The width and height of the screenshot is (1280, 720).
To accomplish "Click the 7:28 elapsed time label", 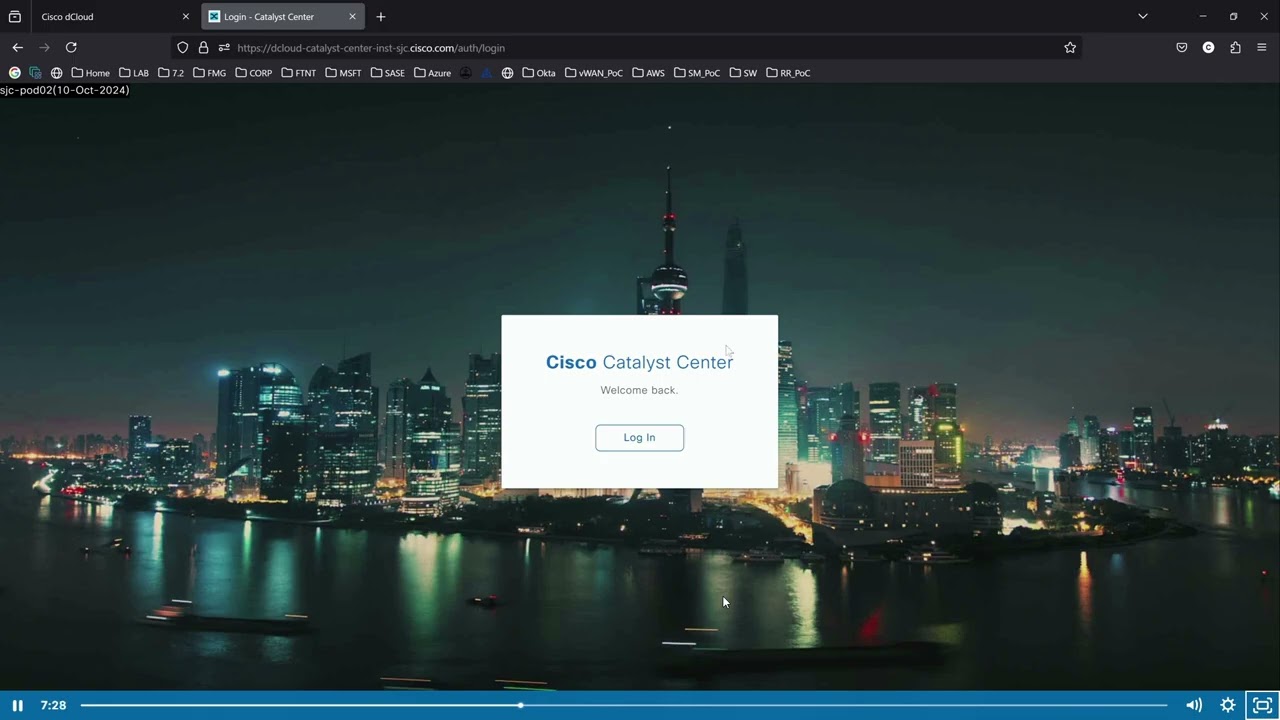I will (x=53, y=705).
